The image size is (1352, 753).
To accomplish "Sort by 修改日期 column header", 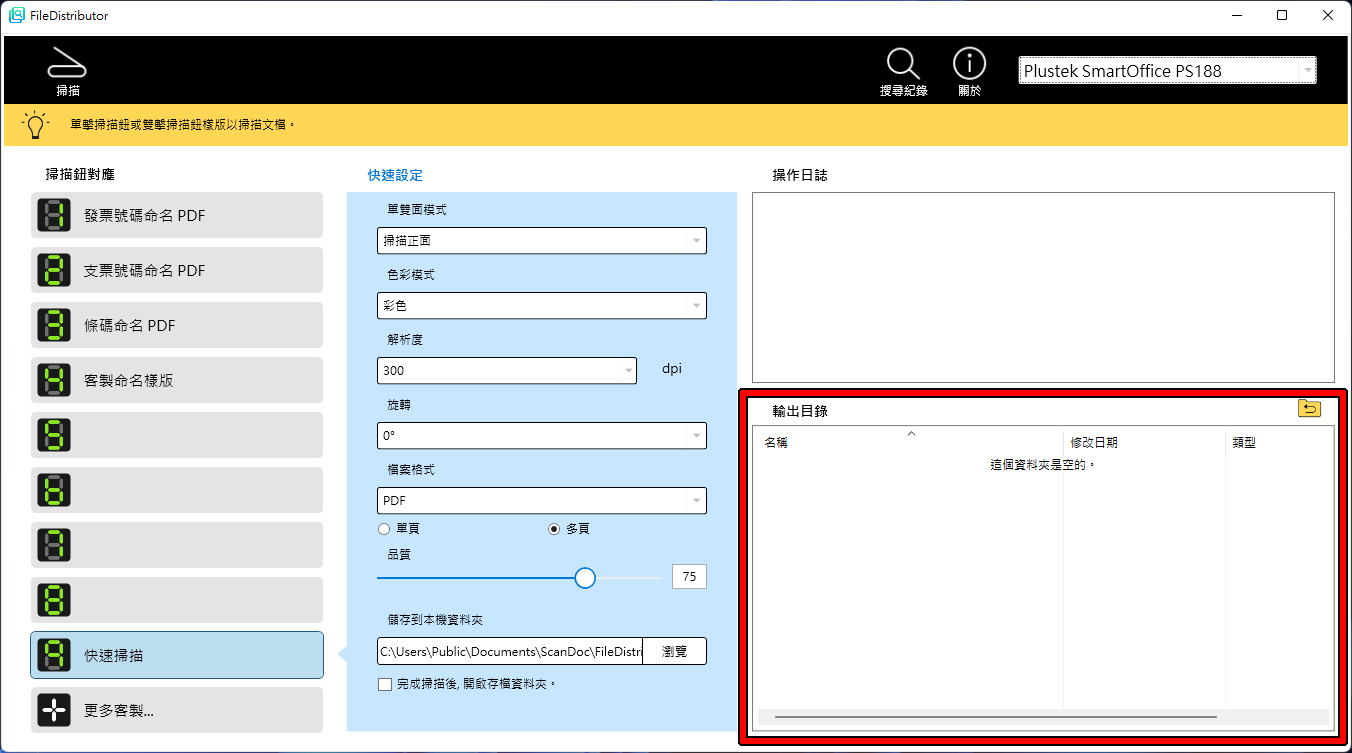I will click(1145, 442).
